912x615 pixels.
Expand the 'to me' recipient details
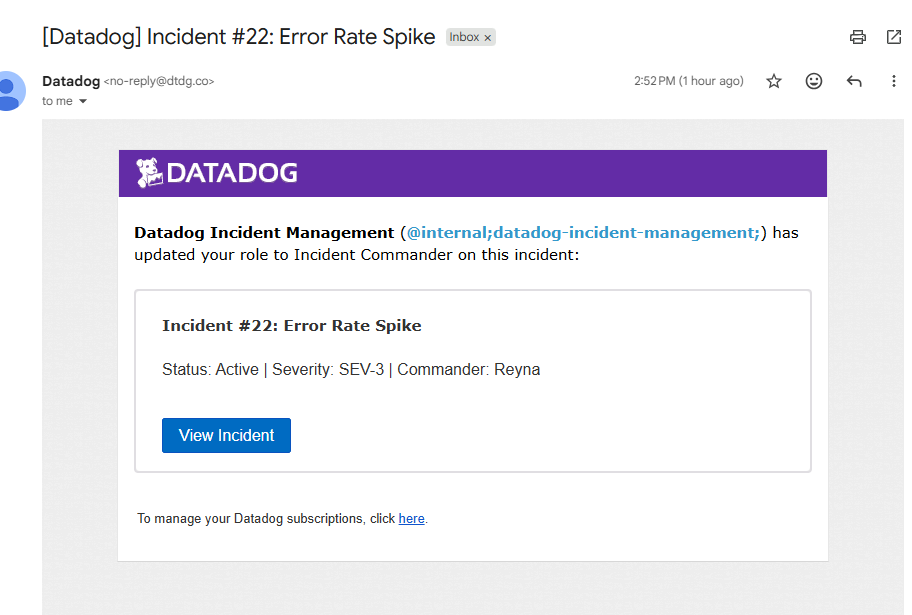pos(83,101)
